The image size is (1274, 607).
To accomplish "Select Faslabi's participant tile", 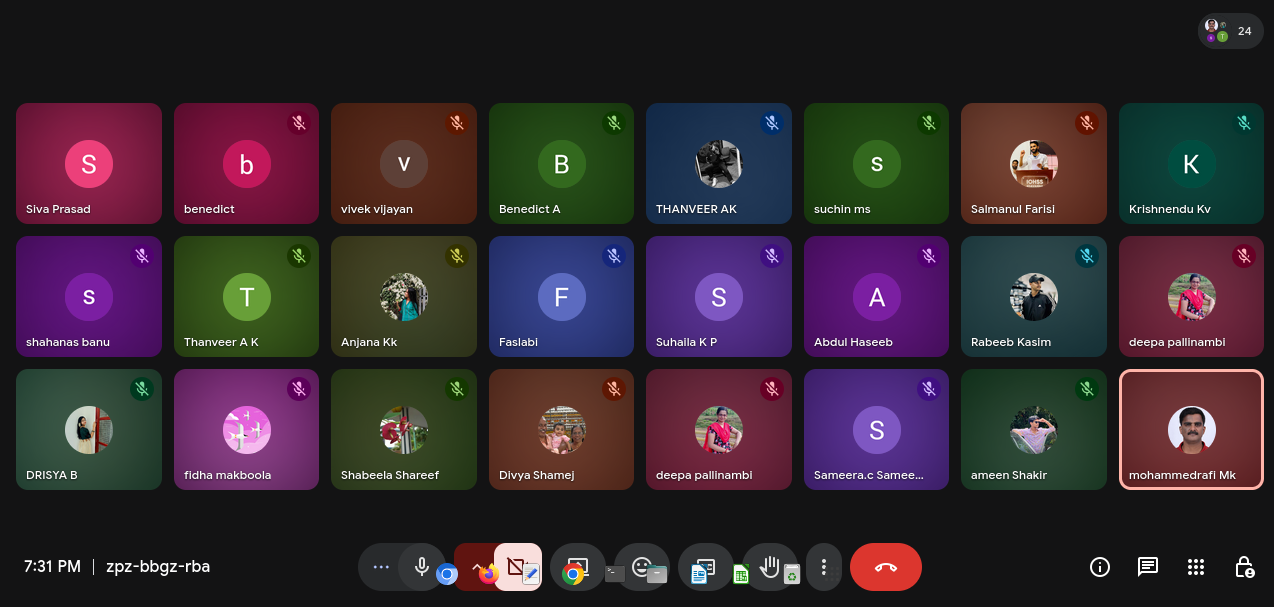I will click(x=561, y=296).
